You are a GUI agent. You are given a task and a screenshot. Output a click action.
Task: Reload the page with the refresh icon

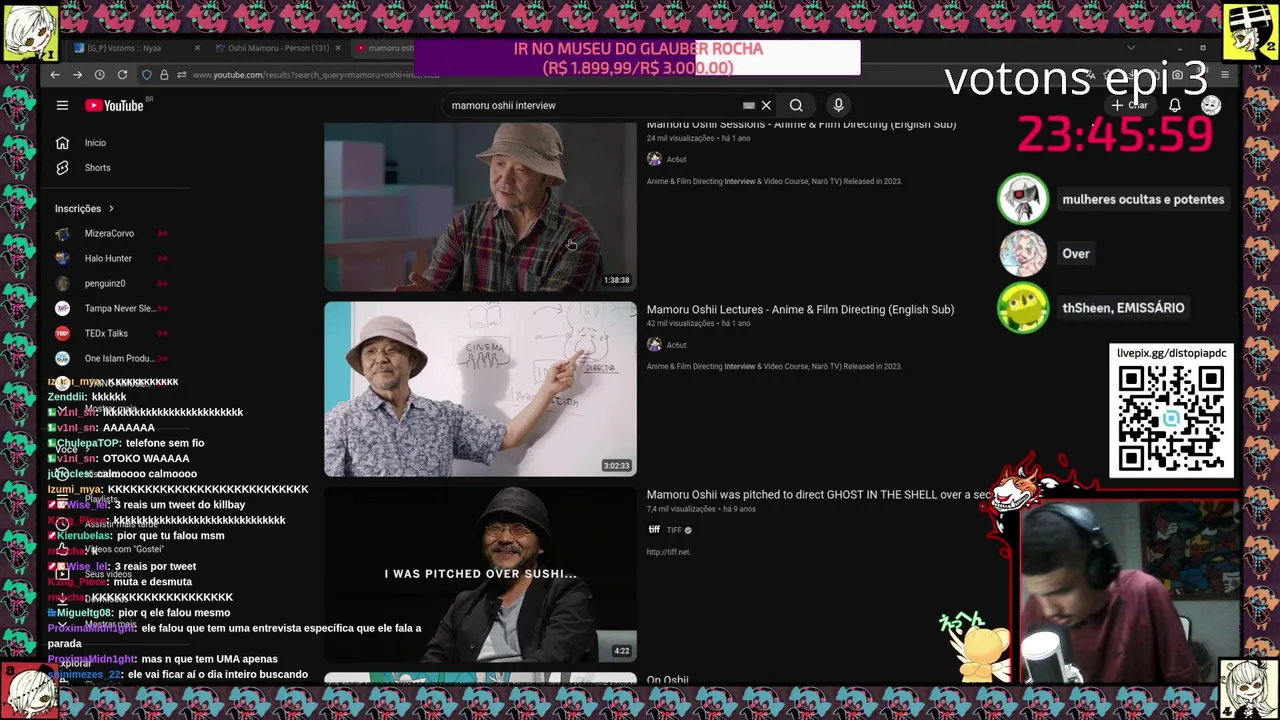click(x=122, y=75)
